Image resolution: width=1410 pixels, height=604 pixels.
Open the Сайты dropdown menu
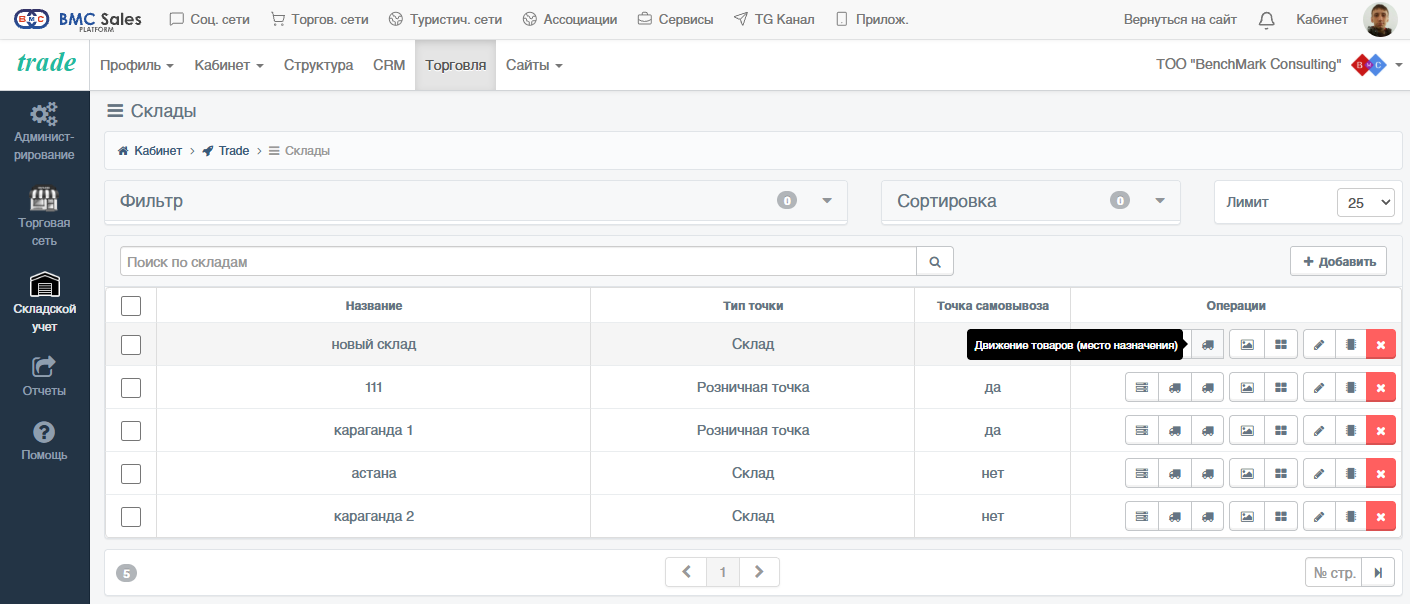point(534,65)
